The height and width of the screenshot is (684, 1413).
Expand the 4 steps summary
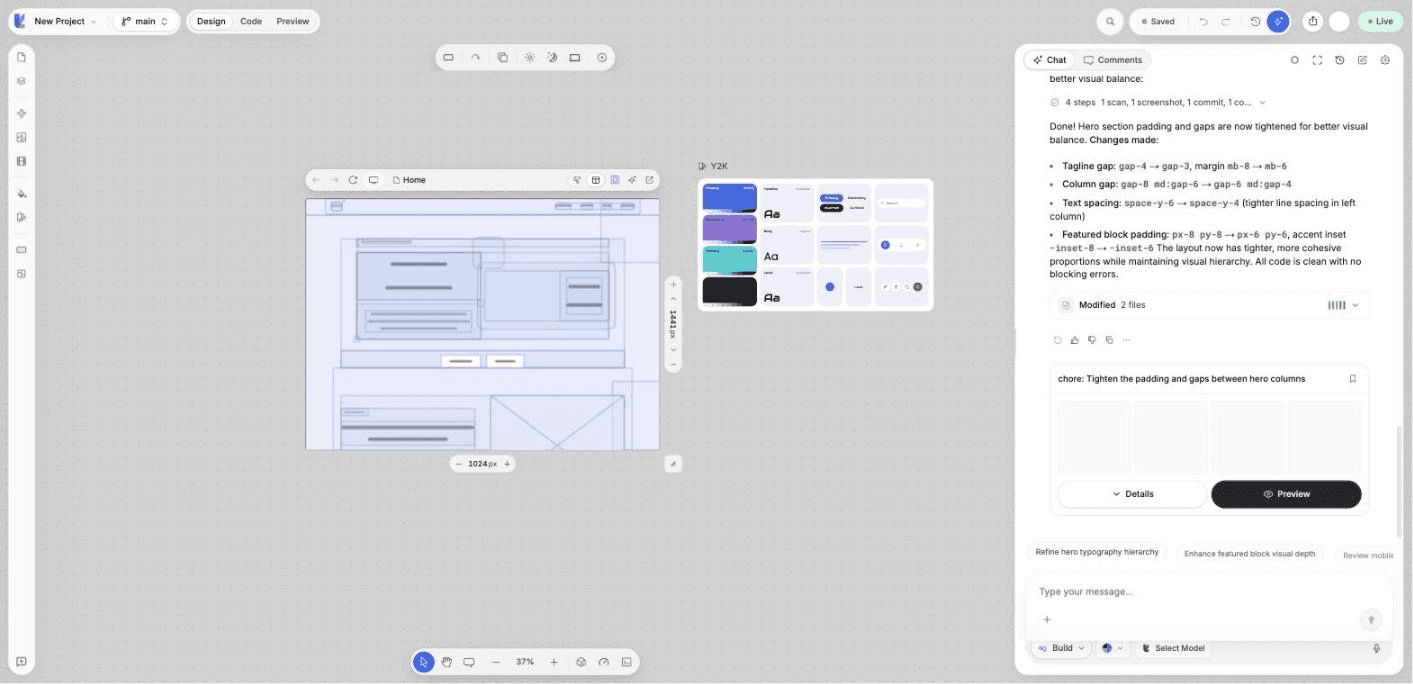(1158, 102)
